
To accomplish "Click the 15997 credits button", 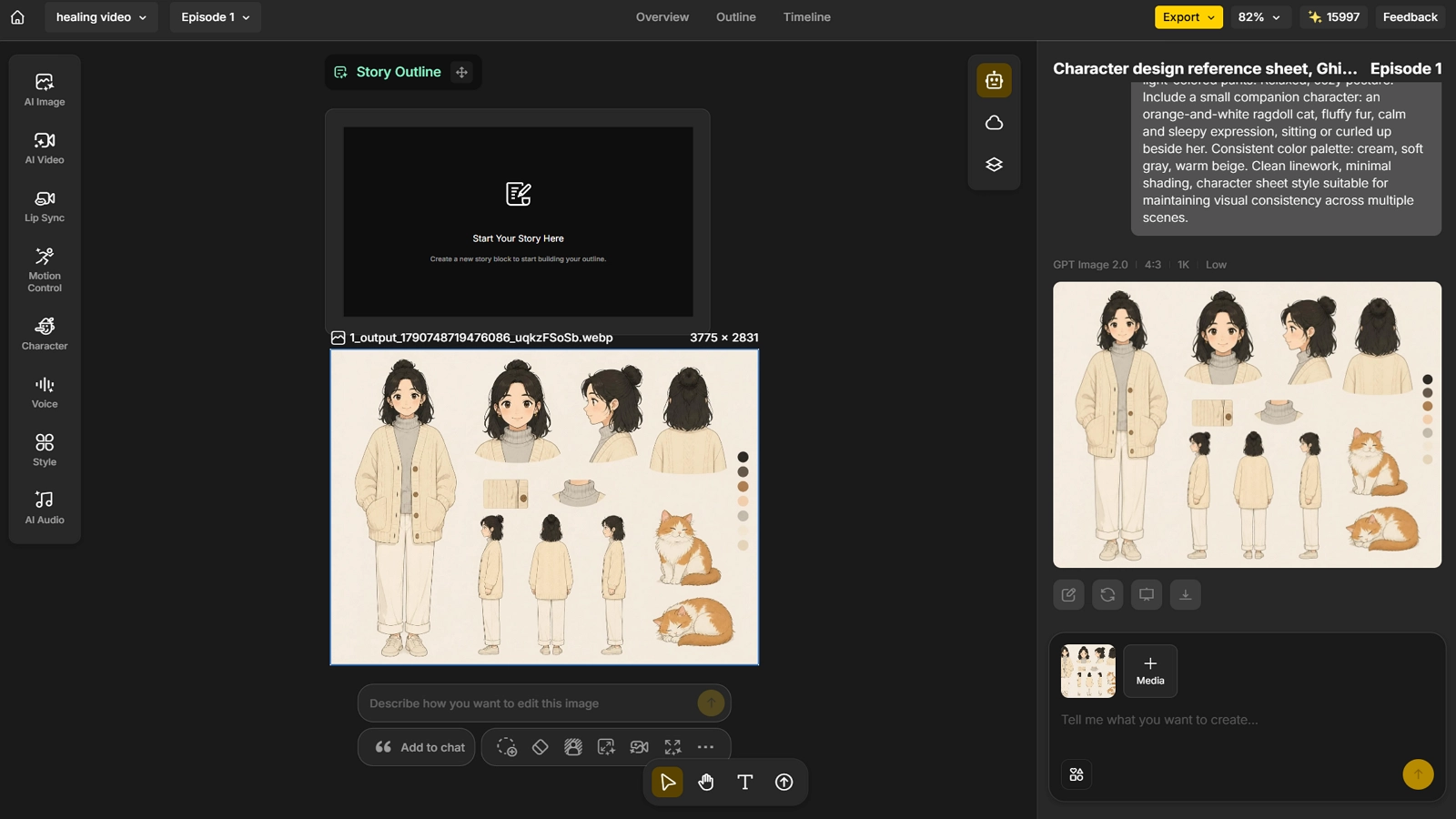I will [1333, 17].
